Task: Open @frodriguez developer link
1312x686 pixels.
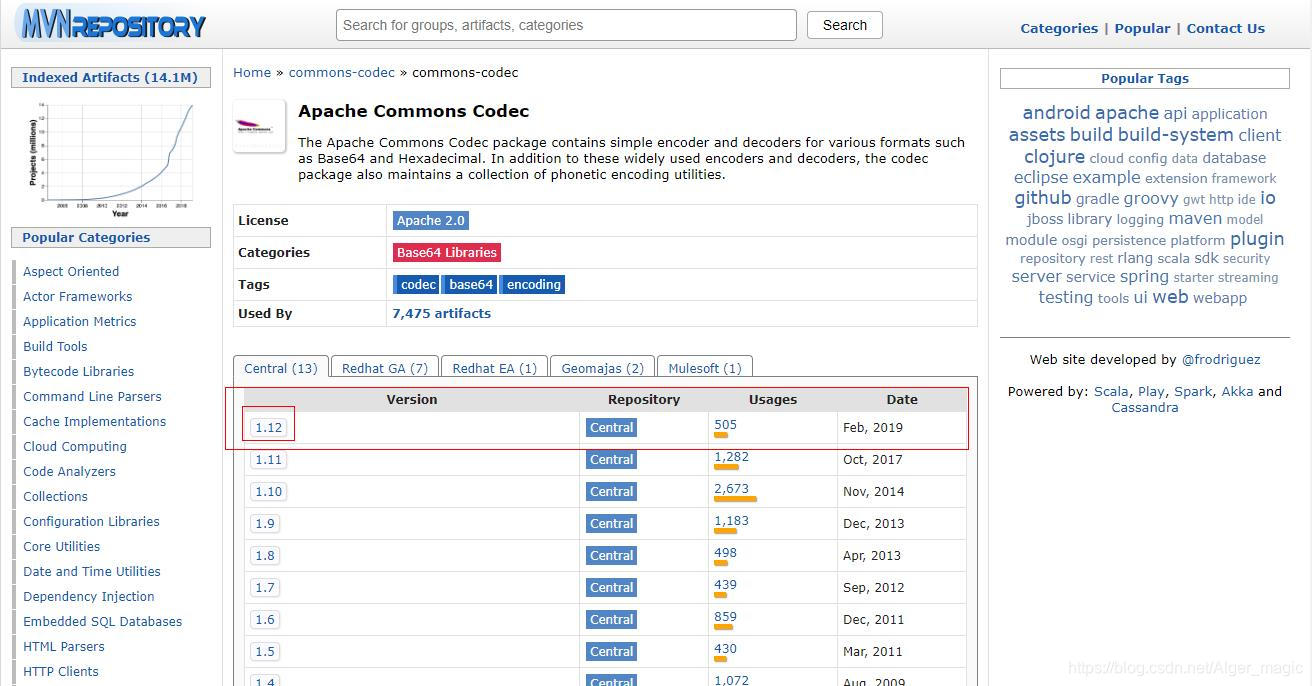Action: pos(1221,359)
